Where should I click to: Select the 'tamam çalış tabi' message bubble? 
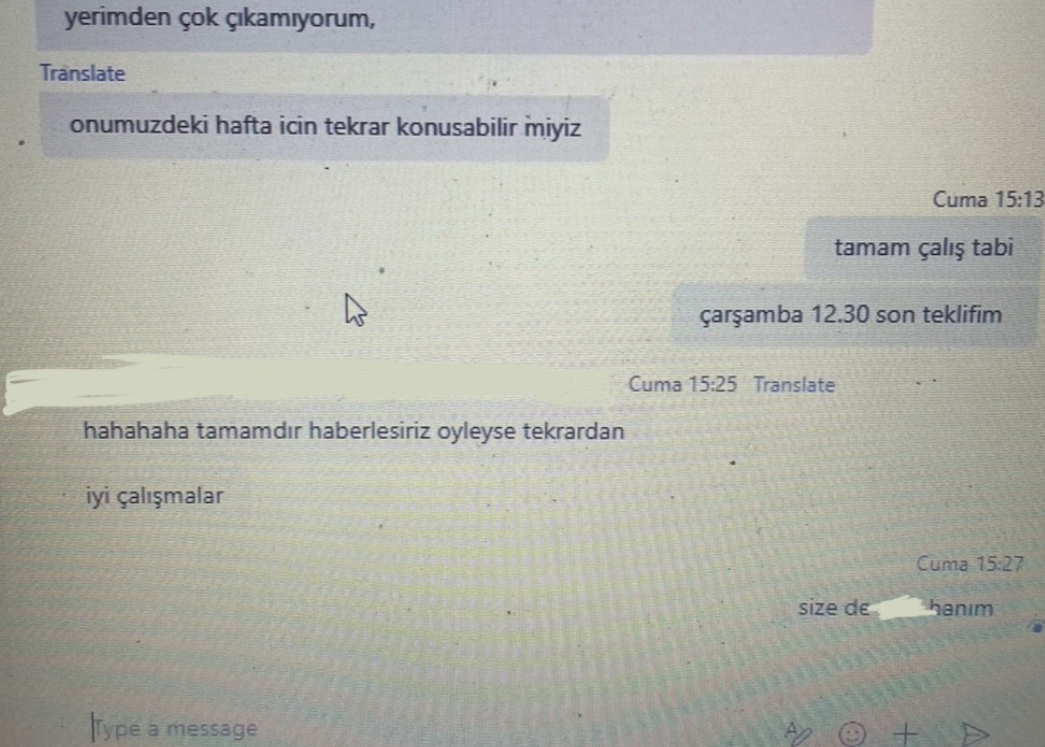(923, 248)
